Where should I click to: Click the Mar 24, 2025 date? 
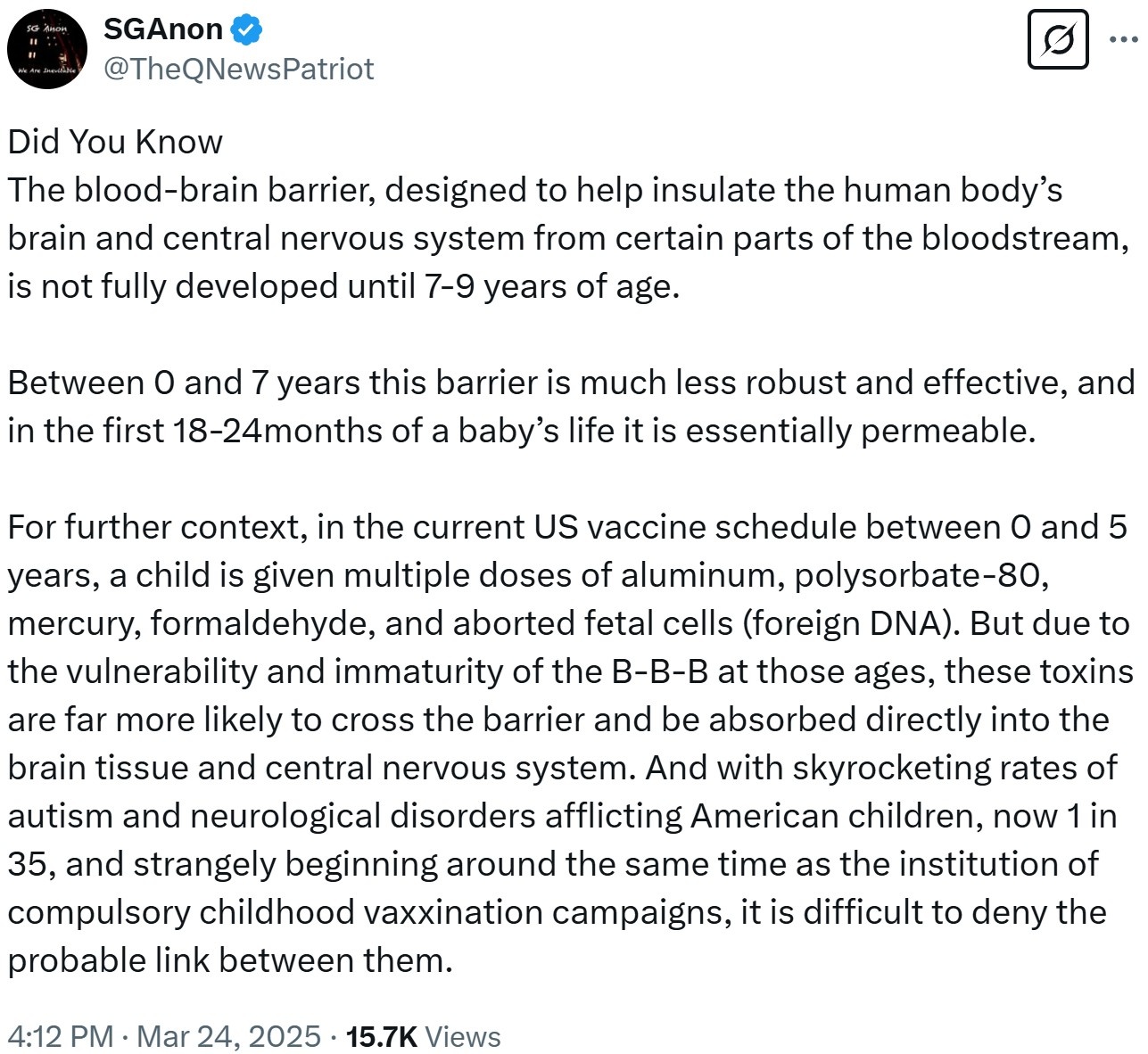tap(228, 1036)
